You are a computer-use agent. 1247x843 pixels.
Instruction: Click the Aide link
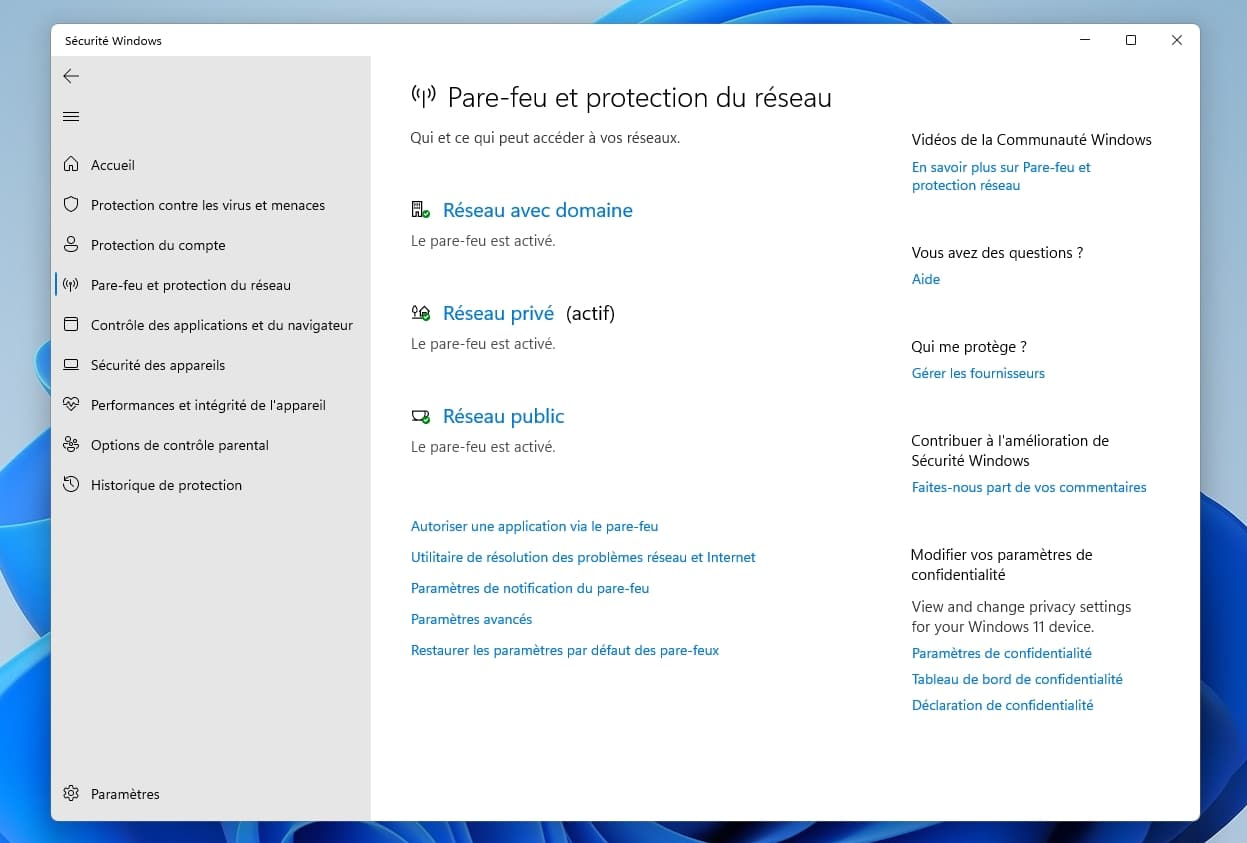pos(926,279)
